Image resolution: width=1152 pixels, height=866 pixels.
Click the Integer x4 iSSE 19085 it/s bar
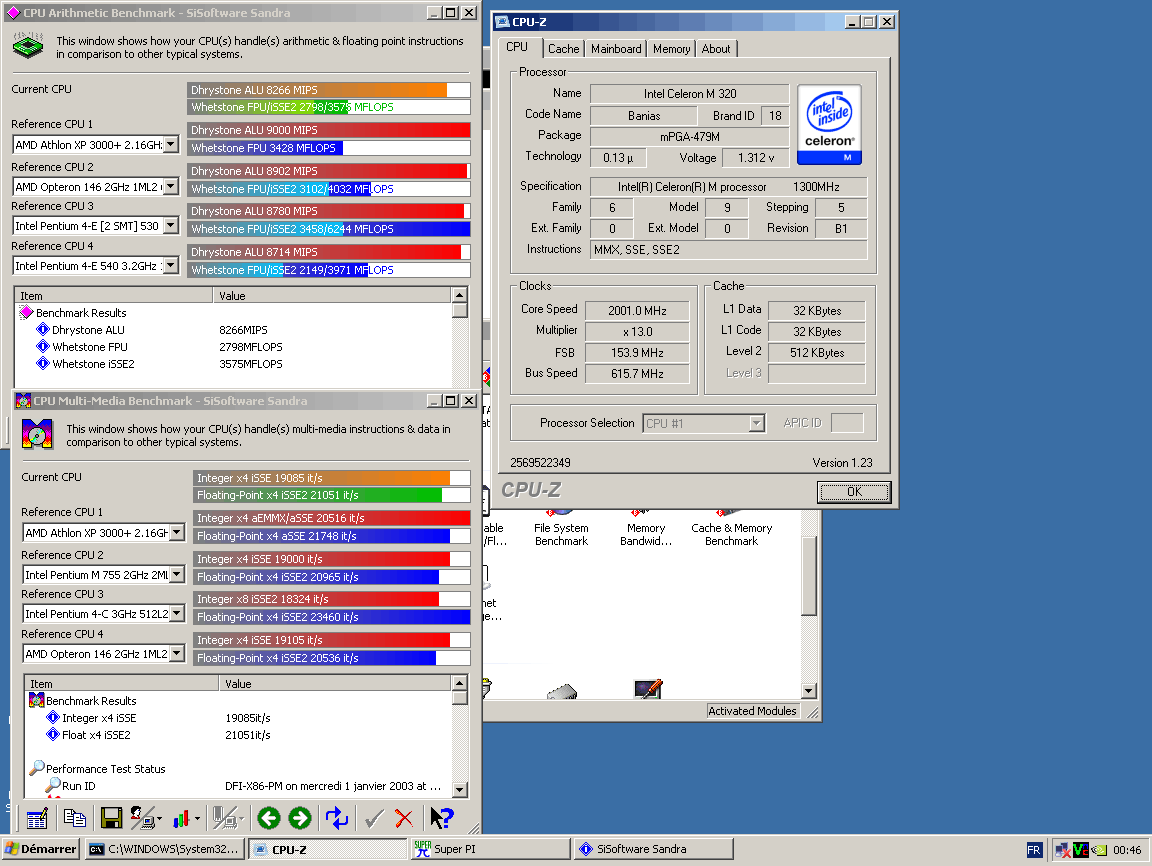coord(331,477)
